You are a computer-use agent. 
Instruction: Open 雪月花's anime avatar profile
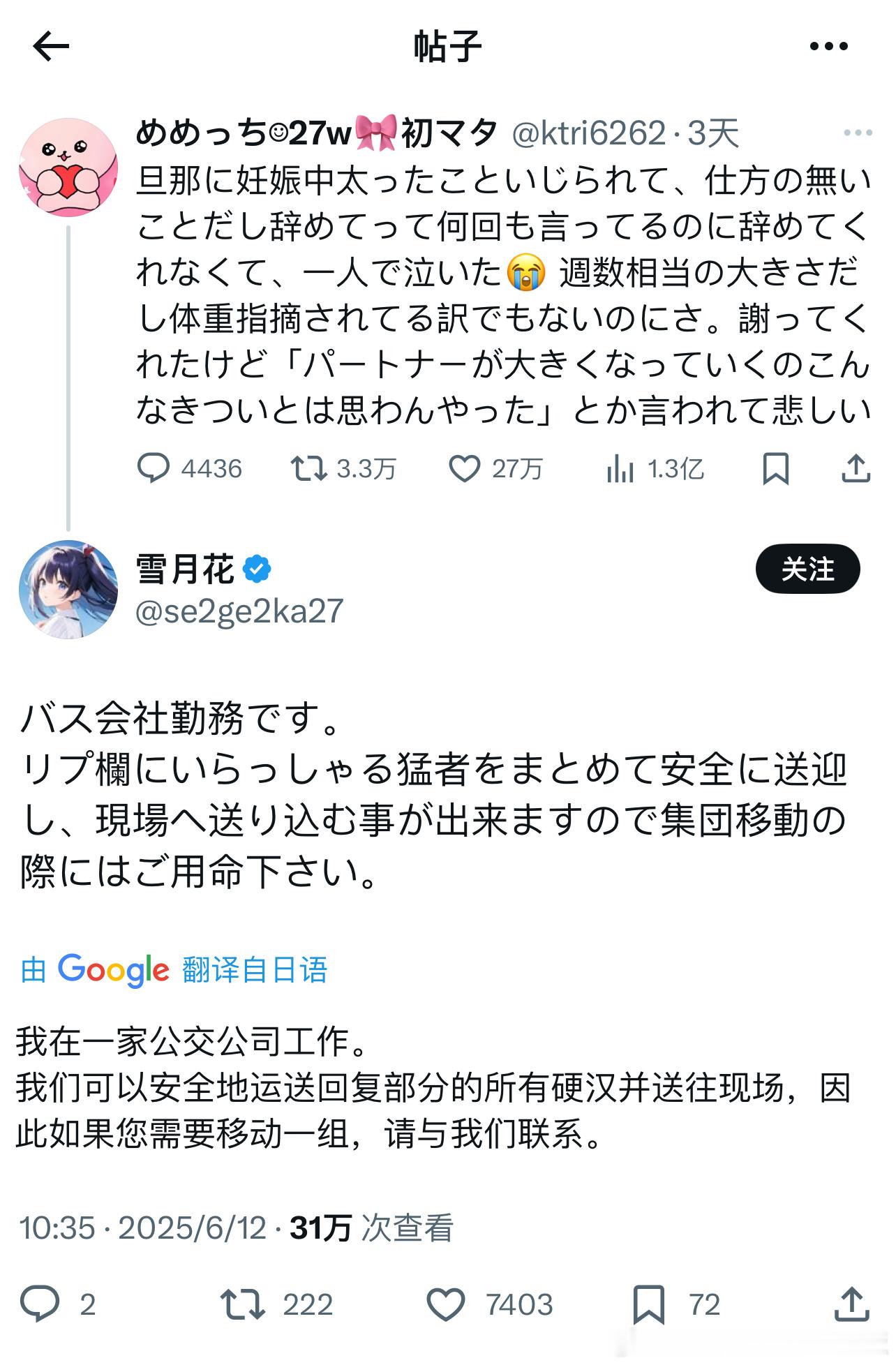click(x=68, y=589)
